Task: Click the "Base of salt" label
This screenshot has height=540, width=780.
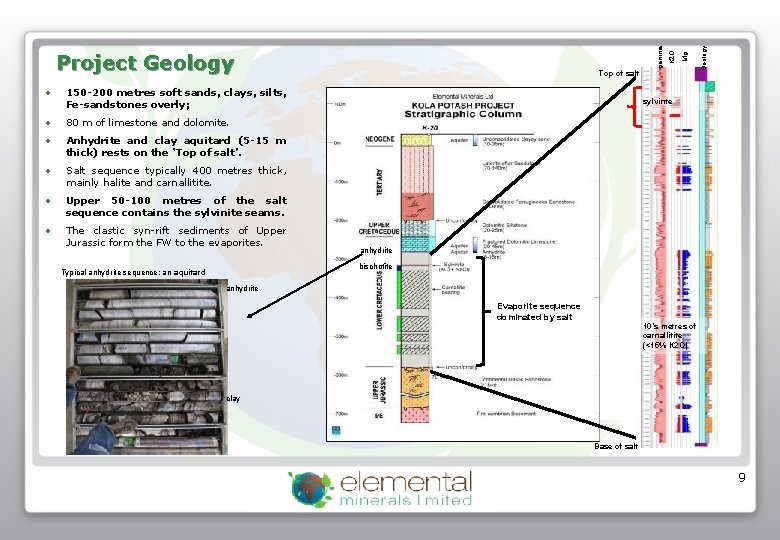Action: (x=616, y=446)
